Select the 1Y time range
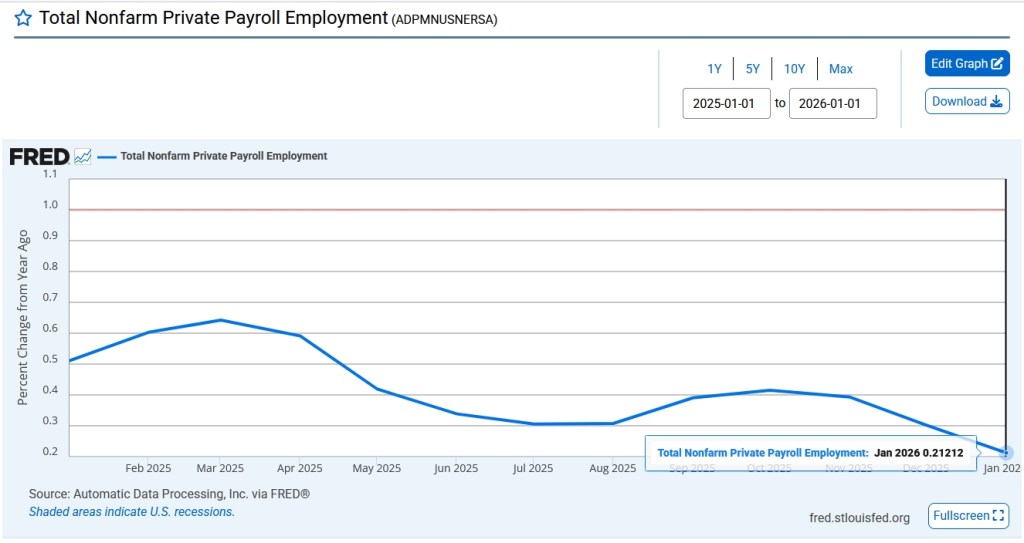 (x=714, y=69)
